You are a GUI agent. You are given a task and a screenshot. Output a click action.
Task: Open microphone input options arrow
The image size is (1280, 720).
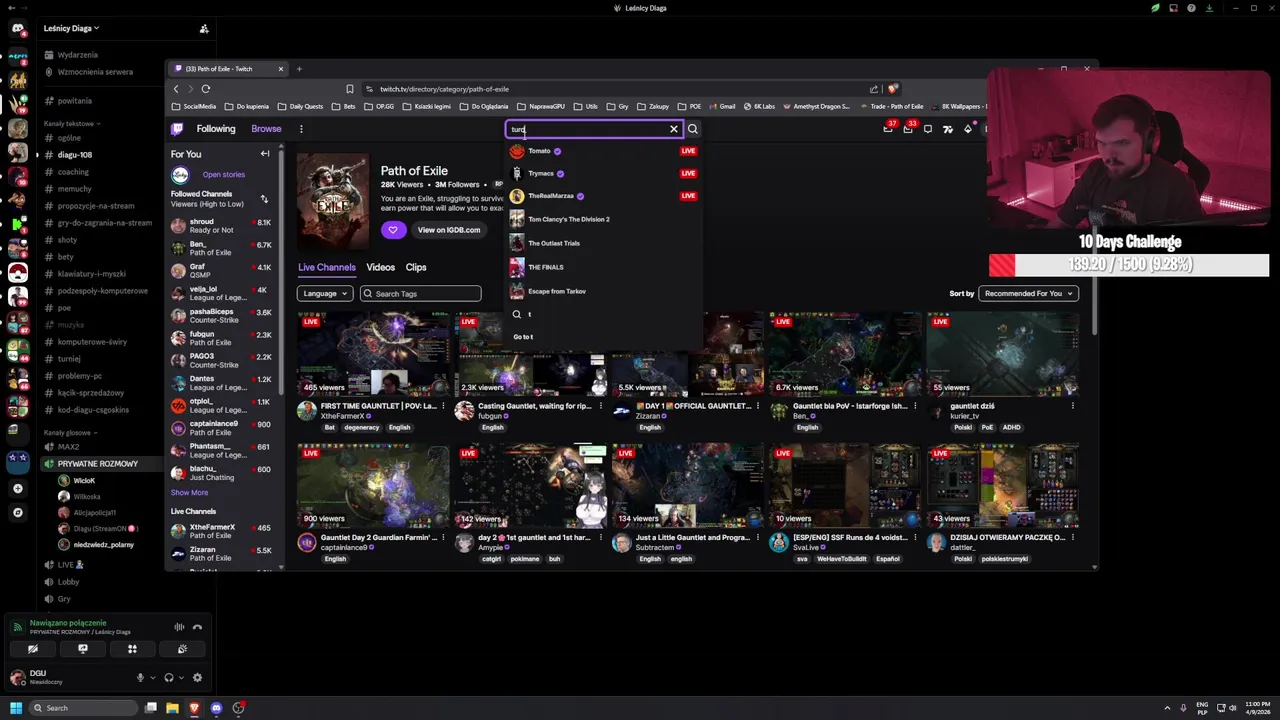[152, 677]
